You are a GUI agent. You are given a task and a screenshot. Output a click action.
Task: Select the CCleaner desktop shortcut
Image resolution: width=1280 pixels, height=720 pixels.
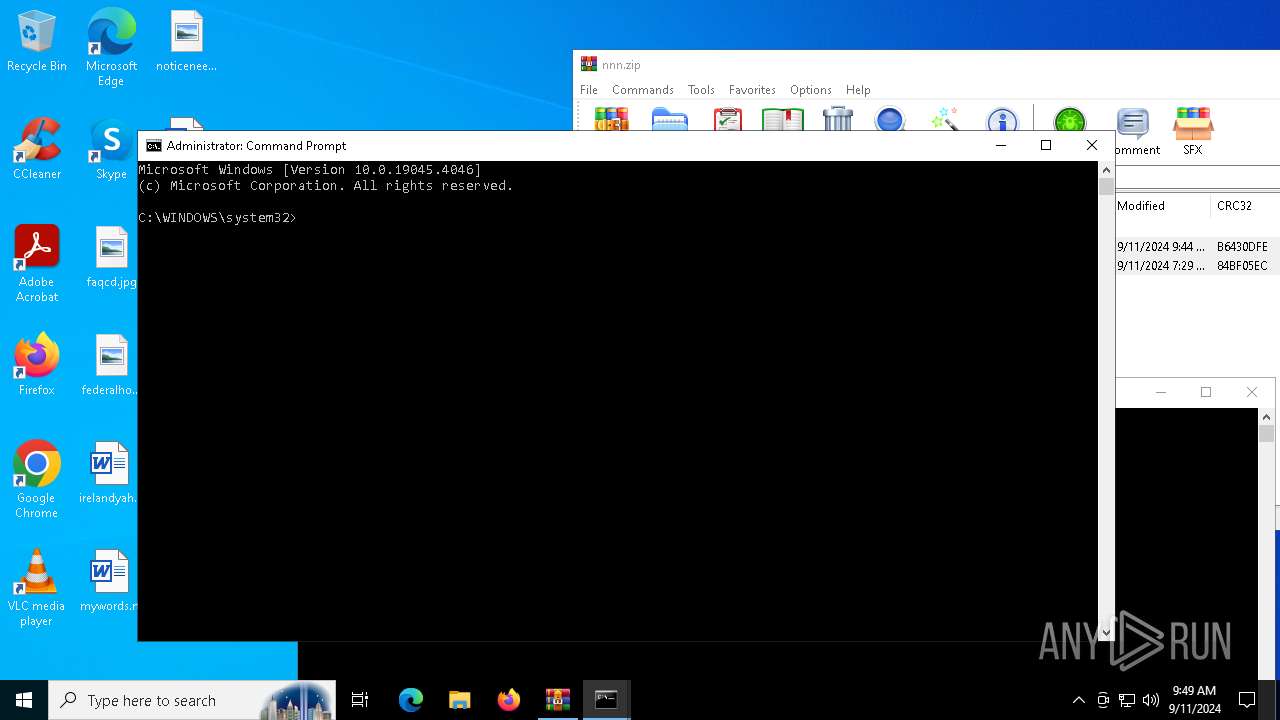tap(37, 150)
